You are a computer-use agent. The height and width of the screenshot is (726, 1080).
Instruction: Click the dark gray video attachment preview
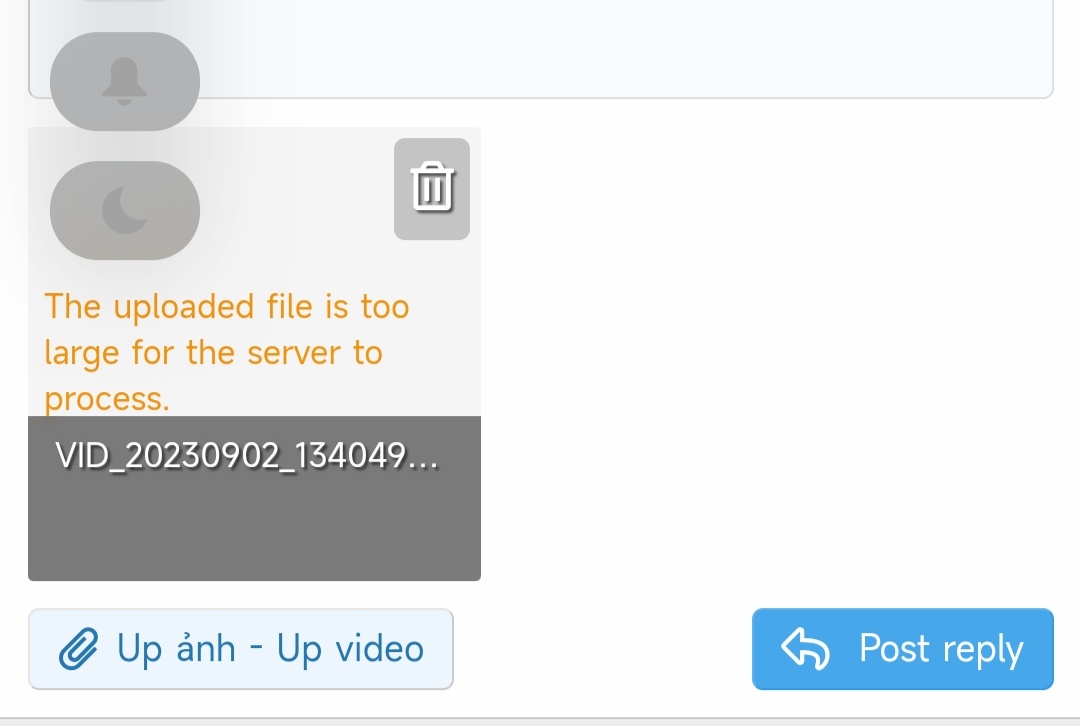[254, 498]
